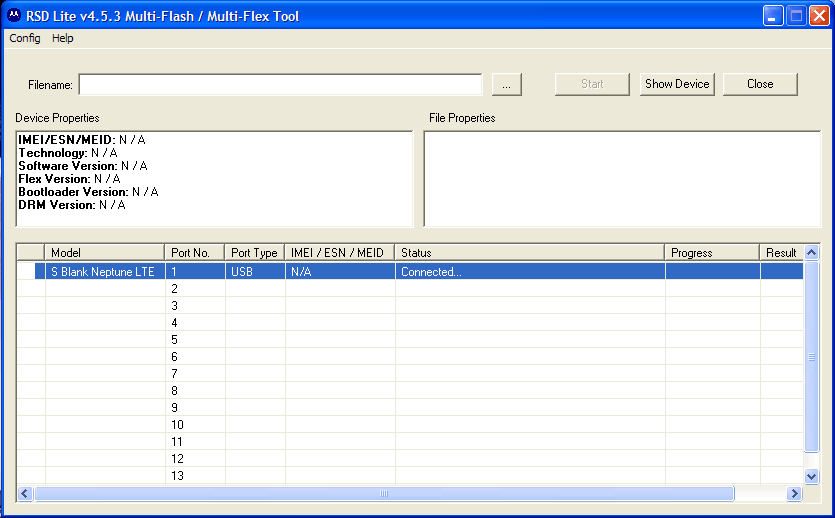The width and height of the screenshot is (835, 518).
Task: Select port number 5 row
Action: (x=410, y=340)
